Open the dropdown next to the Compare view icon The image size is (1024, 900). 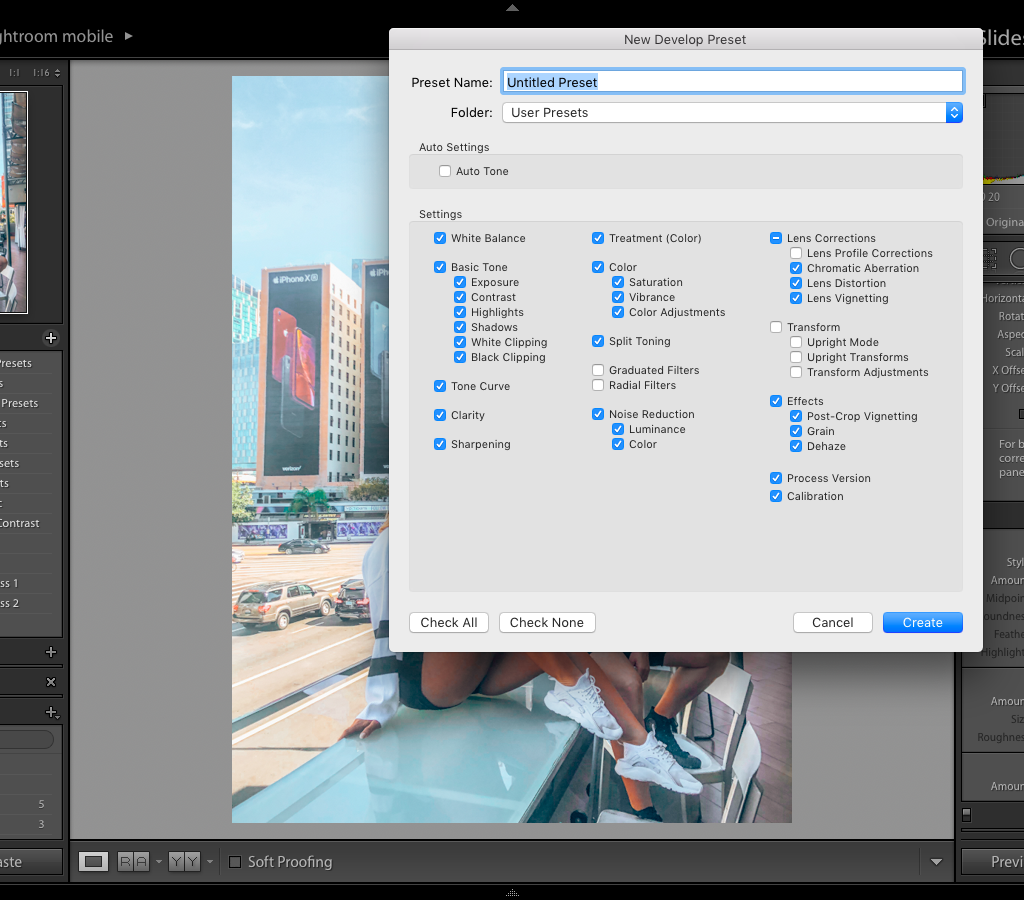coord(159,861)
